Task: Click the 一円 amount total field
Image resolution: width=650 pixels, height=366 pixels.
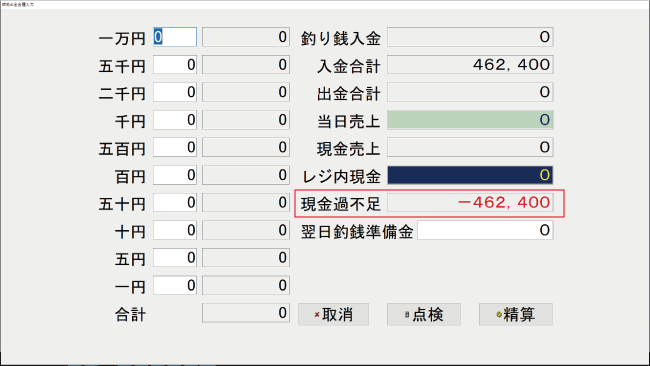Action: 246,285
